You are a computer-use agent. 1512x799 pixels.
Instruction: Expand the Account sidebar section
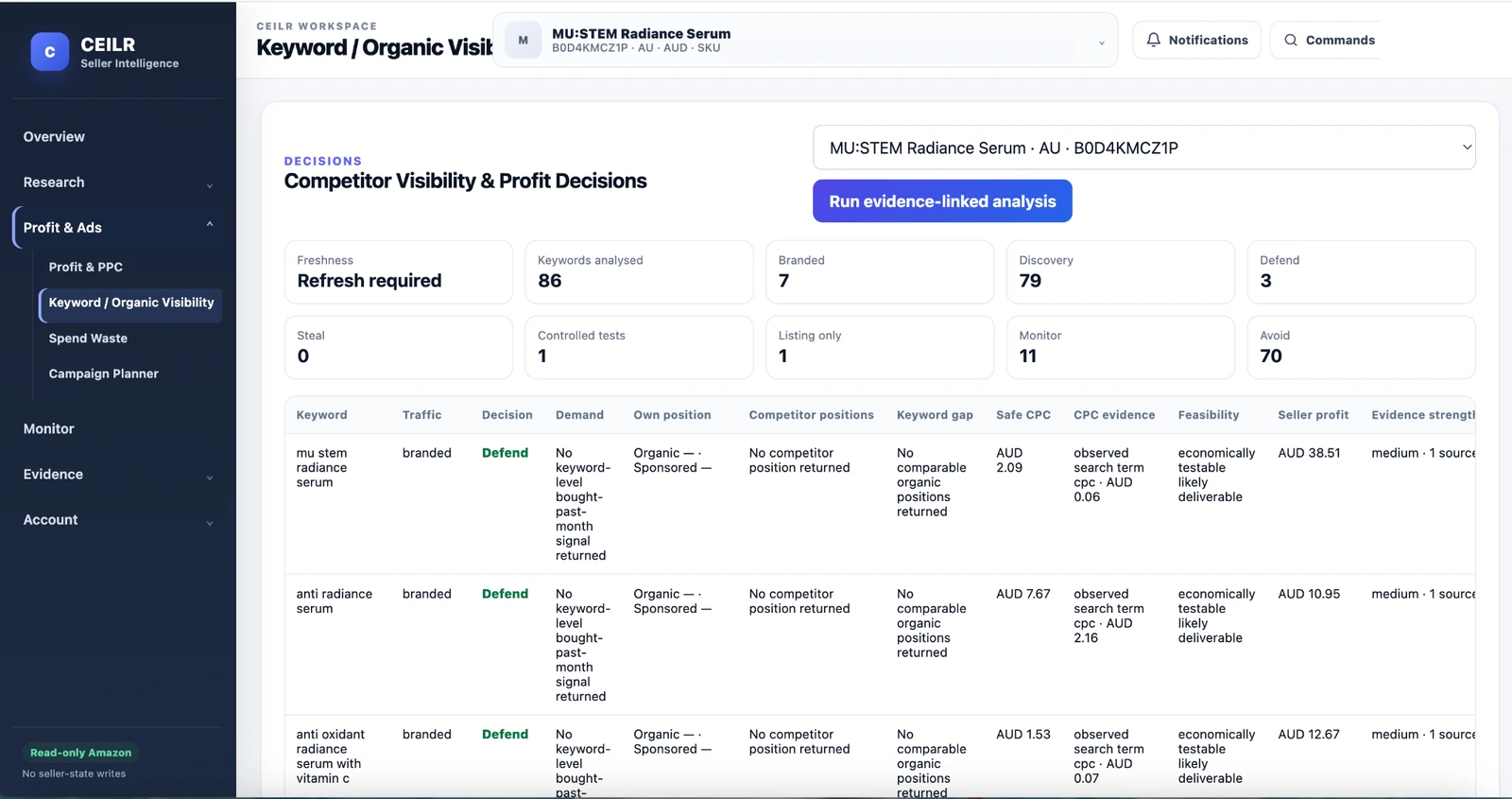coord(118,520)
